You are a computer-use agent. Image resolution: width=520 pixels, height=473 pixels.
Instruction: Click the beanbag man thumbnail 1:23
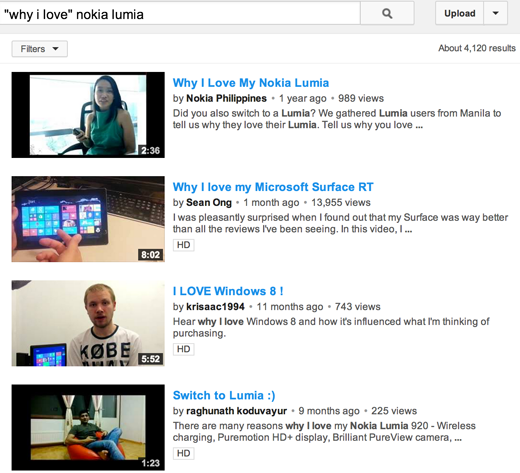tap(88, 427)
